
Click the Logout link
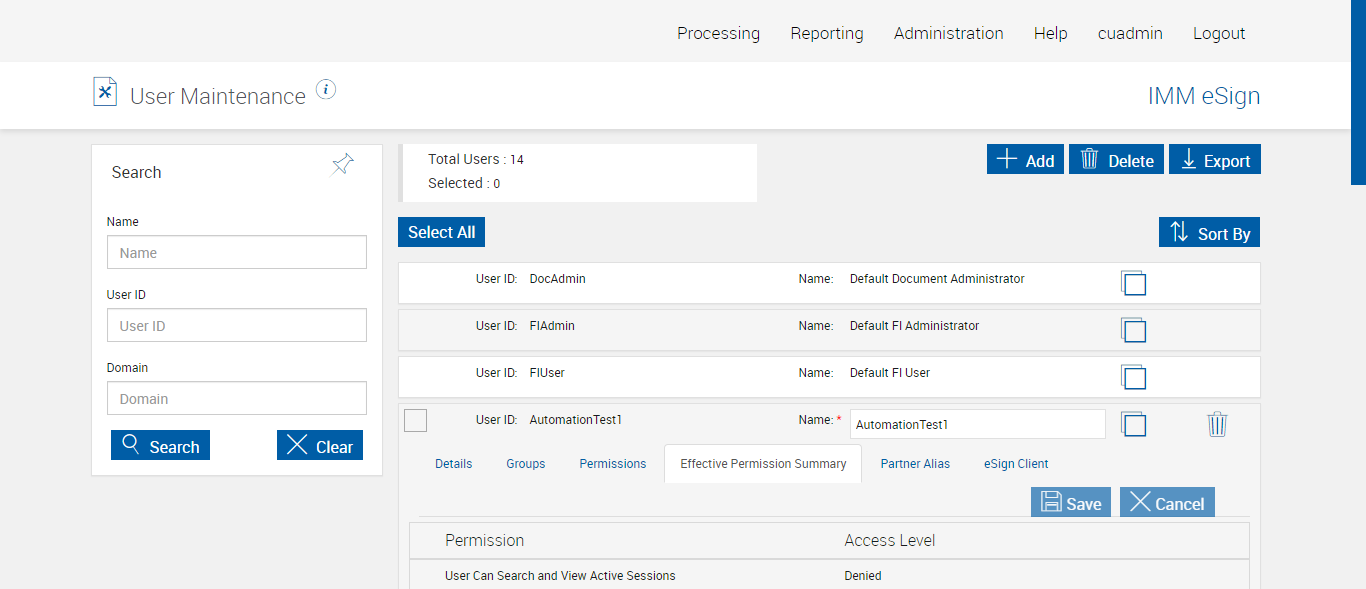tap(1218, 33)
